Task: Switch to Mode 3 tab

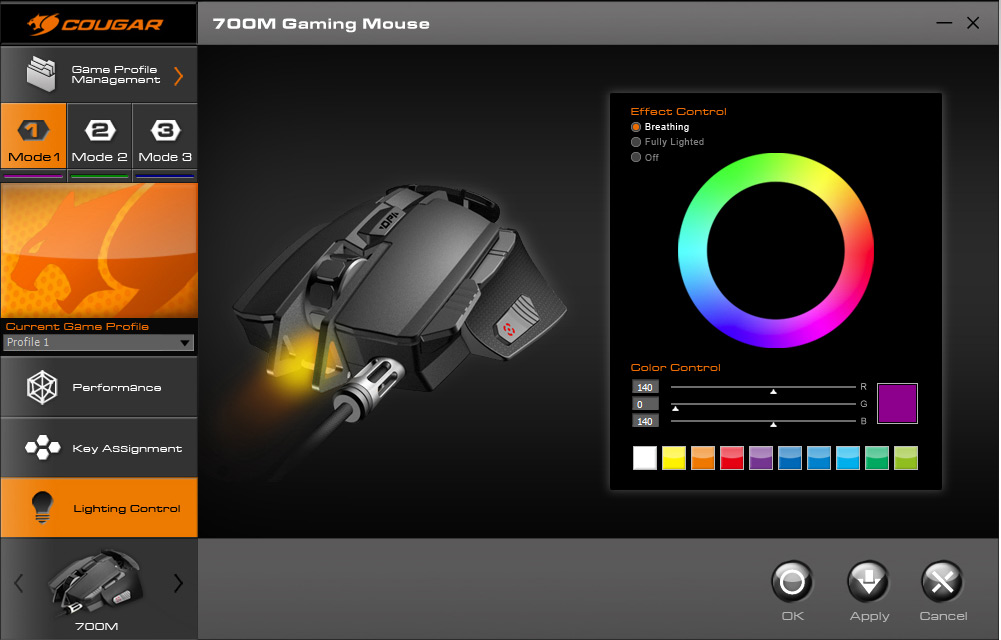Action: [x=165, y=136]
